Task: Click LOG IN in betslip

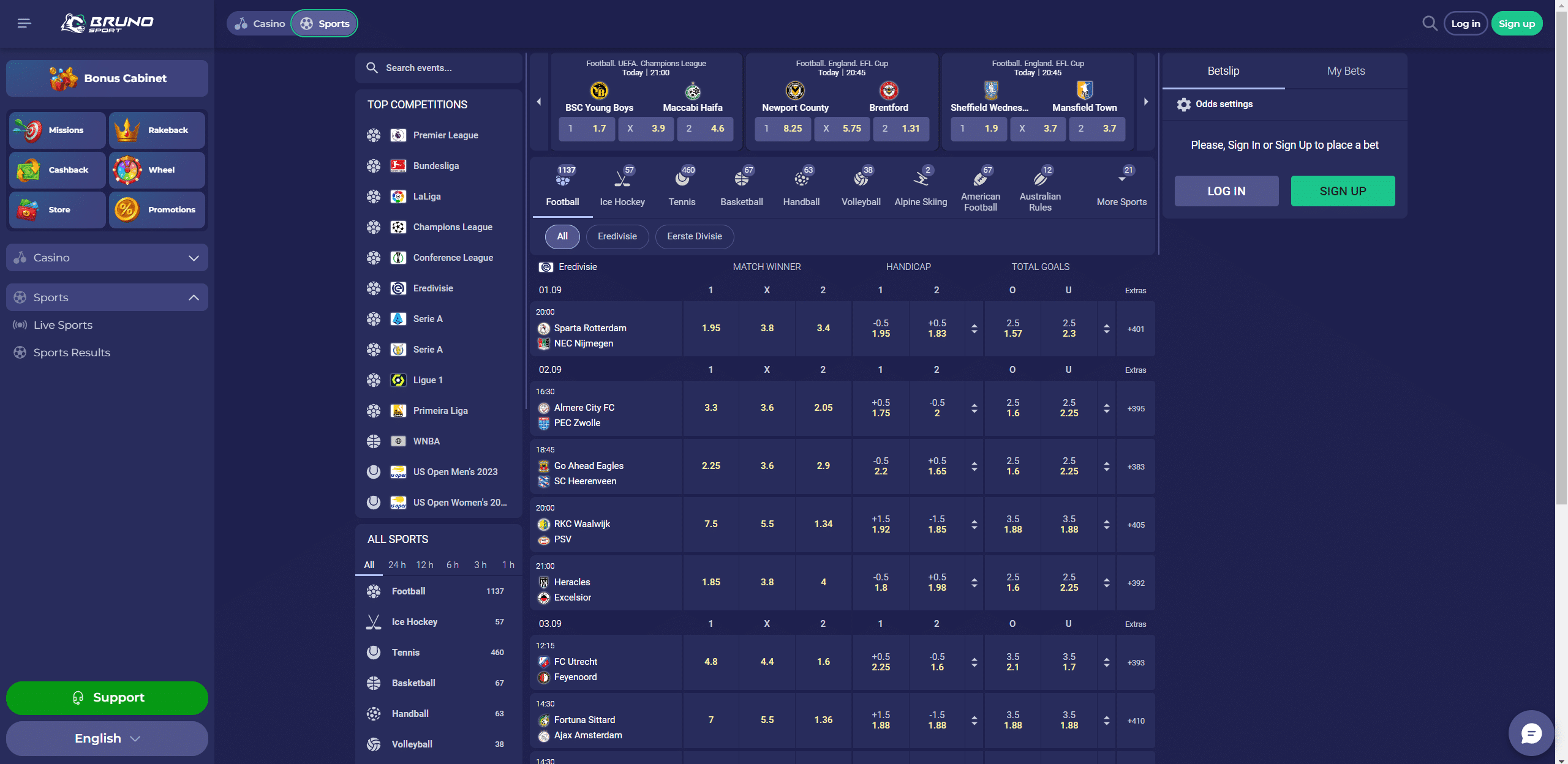Action: pyautogui.click(x=1226, y=191)
